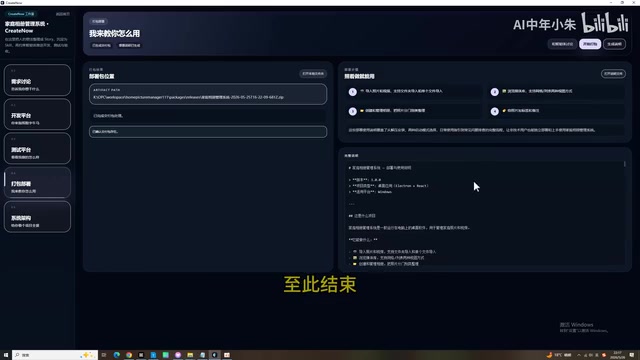640x360 pixels.
Task: Open Task View on the taskbar
Action: 104,355
